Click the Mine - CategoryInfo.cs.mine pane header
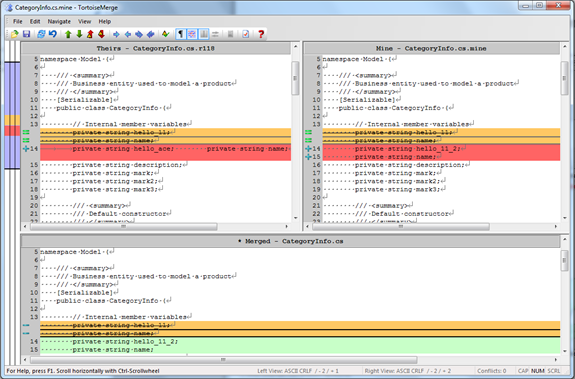 click(x=431, y=48)
